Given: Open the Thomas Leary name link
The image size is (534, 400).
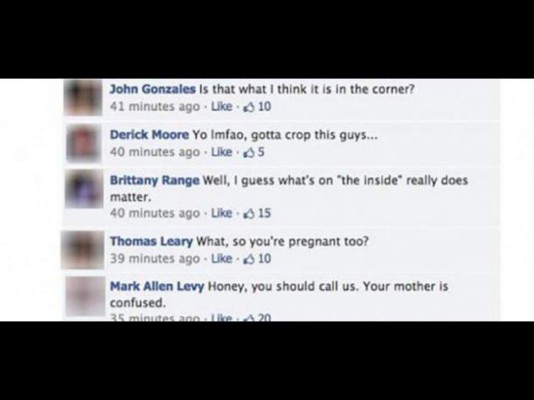Looking at the screenshot, I should click(x=151, y=241).
